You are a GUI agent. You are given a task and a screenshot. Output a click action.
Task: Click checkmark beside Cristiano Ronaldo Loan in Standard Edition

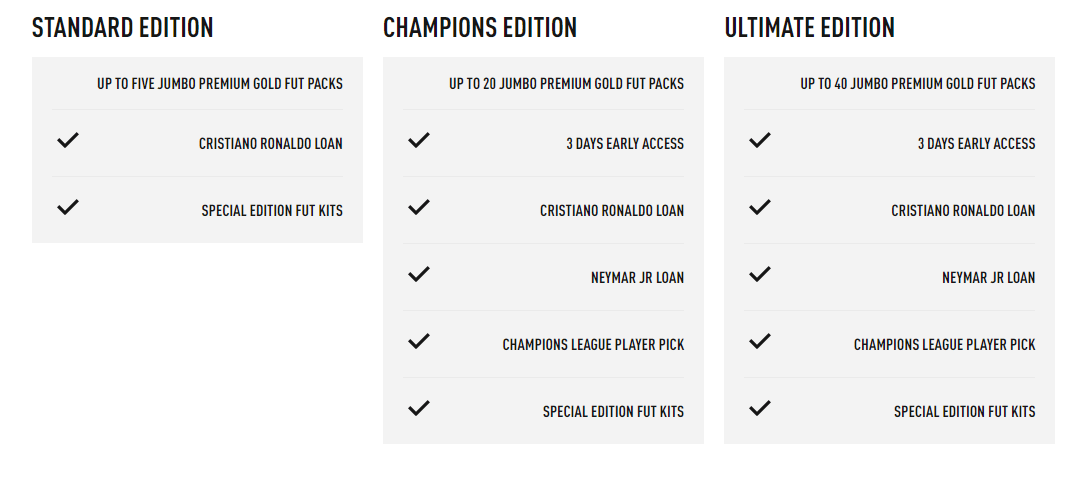(67, 141)
